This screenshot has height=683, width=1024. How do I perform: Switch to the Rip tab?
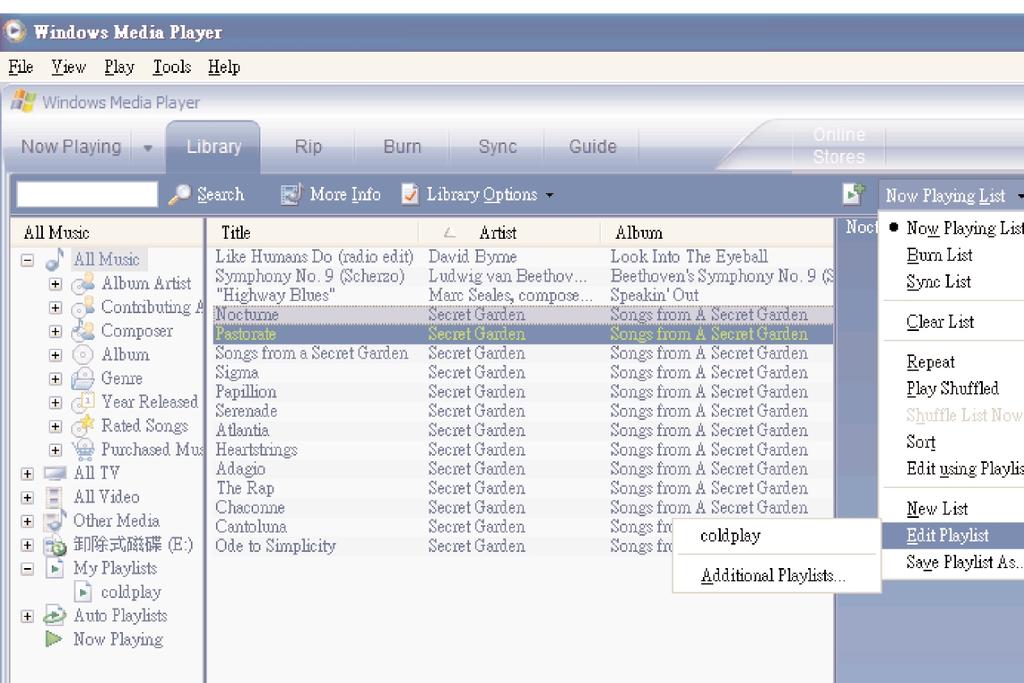308,146
